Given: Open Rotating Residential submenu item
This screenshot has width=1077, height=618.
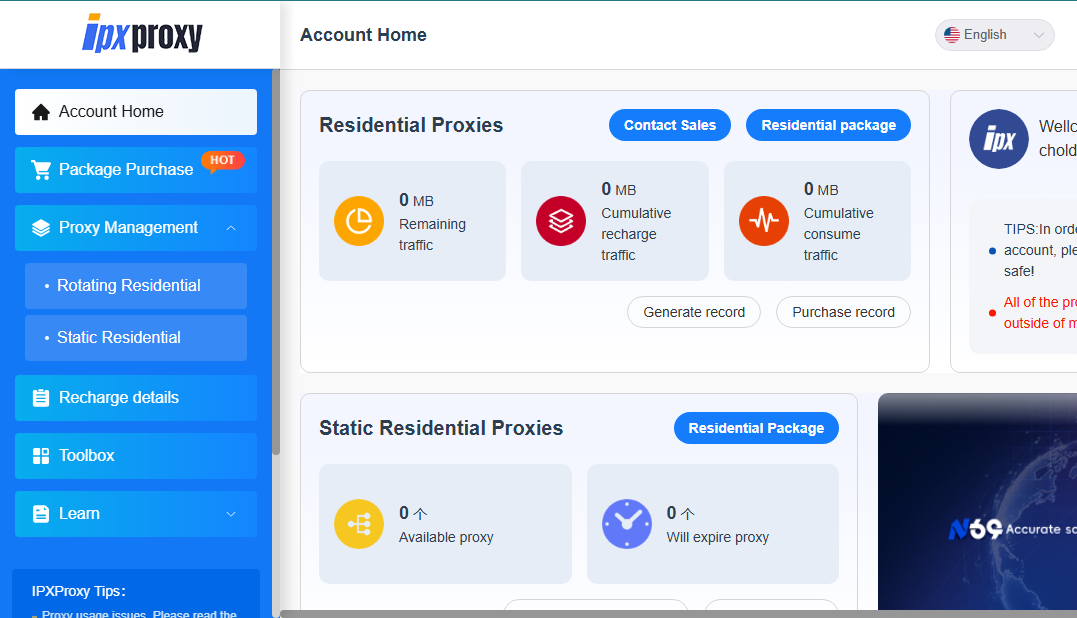Looking at the screenshot, I should coord(136,286).
